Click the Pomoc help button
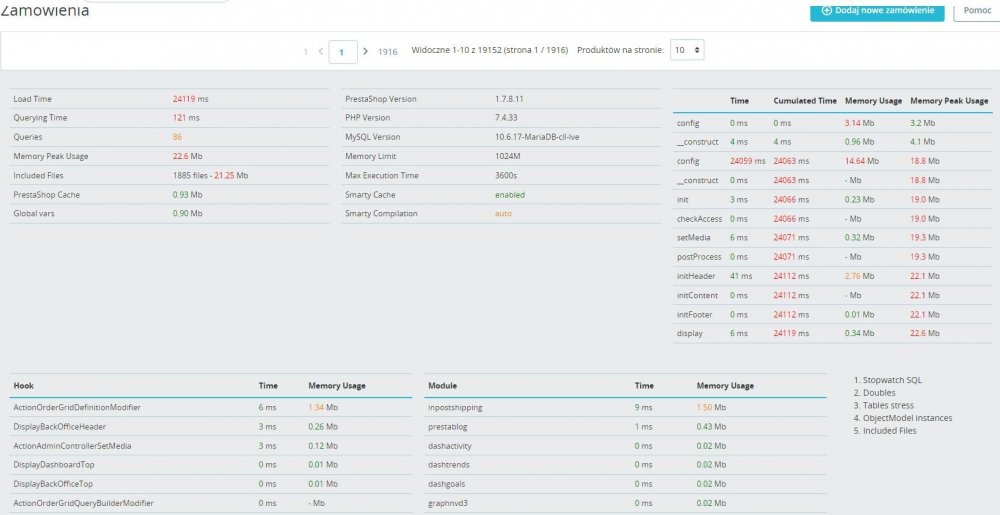The image size is (1000, 515). click(x=976, y=10)
